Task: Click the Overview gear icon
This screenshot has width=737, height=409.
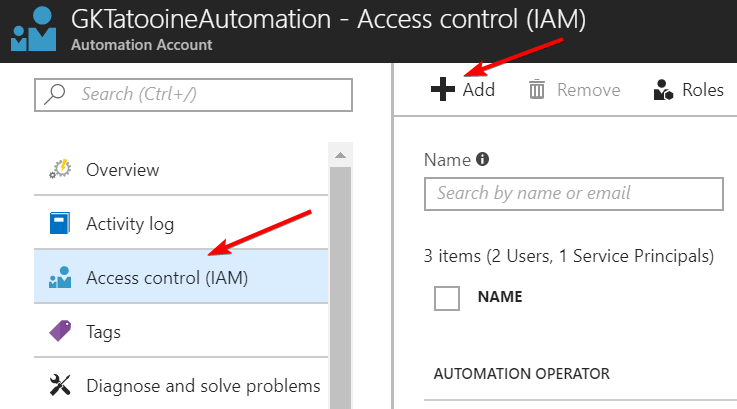Action: click(x=60, y=169)
